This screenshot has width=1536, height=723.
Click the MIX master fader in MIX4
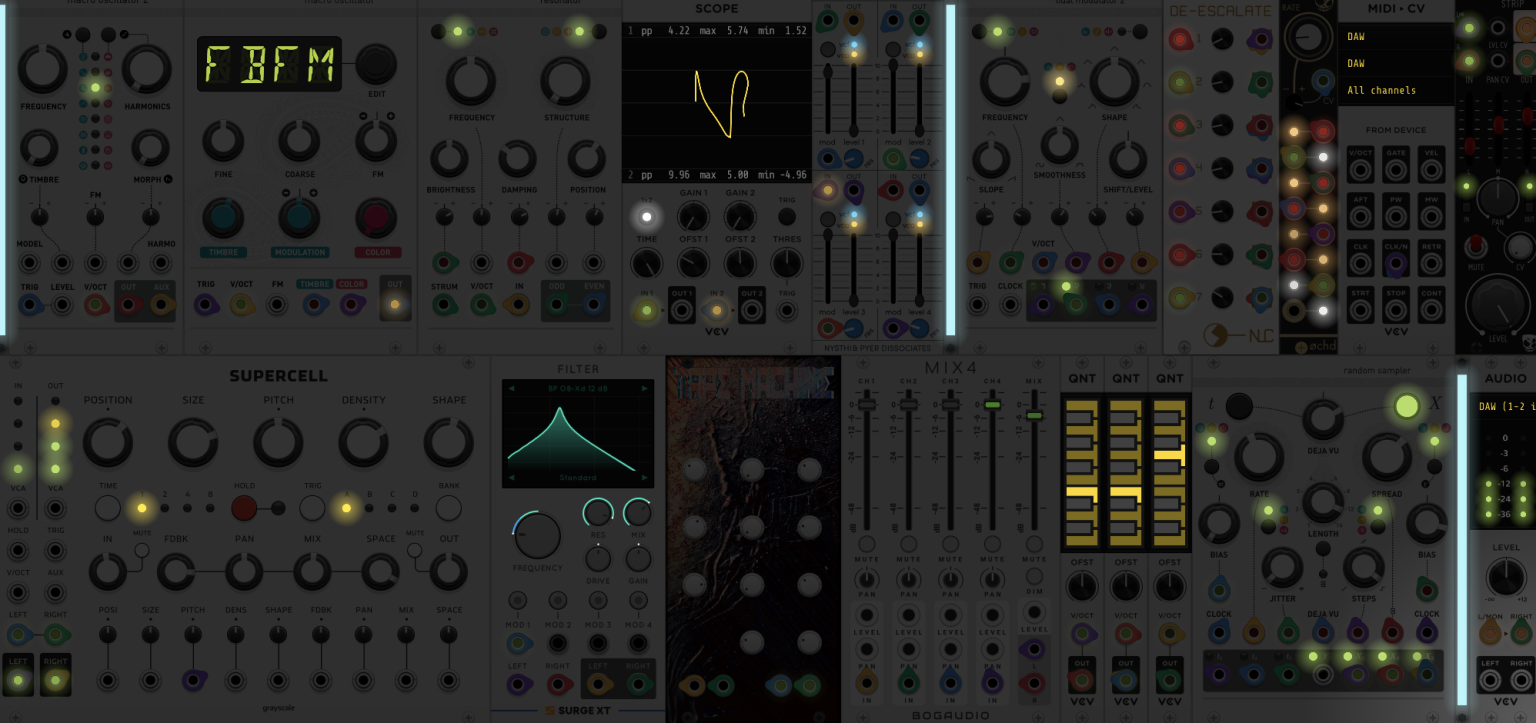click(1034, 414)
